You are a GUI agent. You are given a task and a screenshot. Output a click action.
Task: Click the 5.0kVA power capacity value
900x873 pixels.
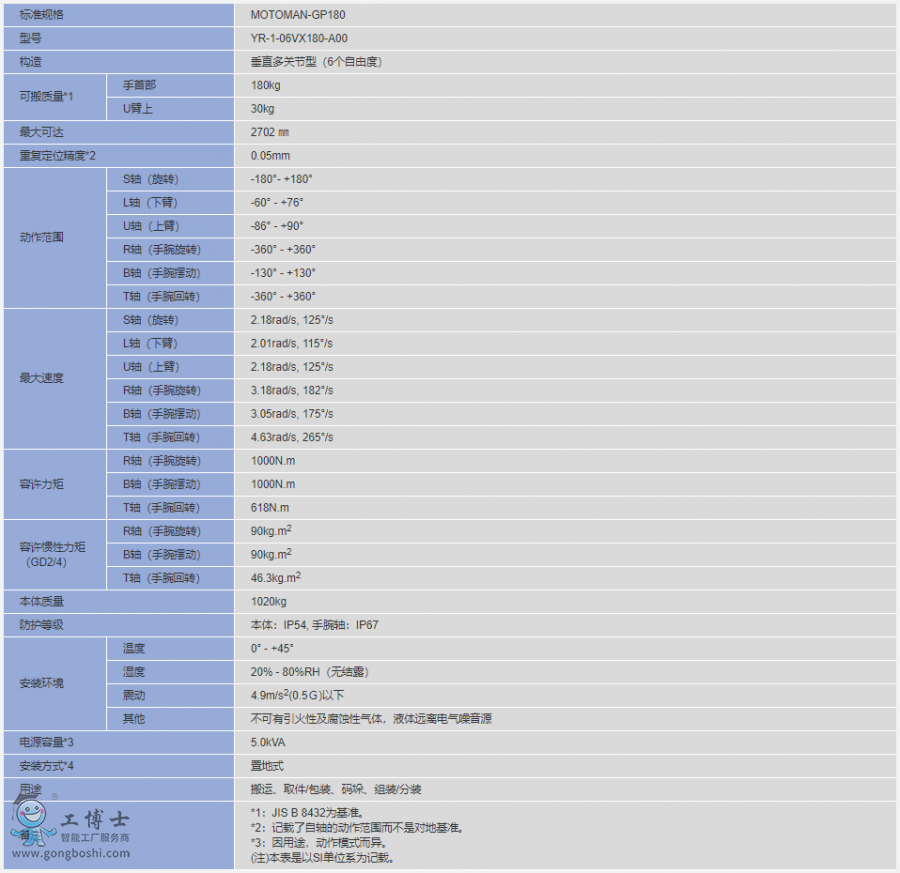267,743
